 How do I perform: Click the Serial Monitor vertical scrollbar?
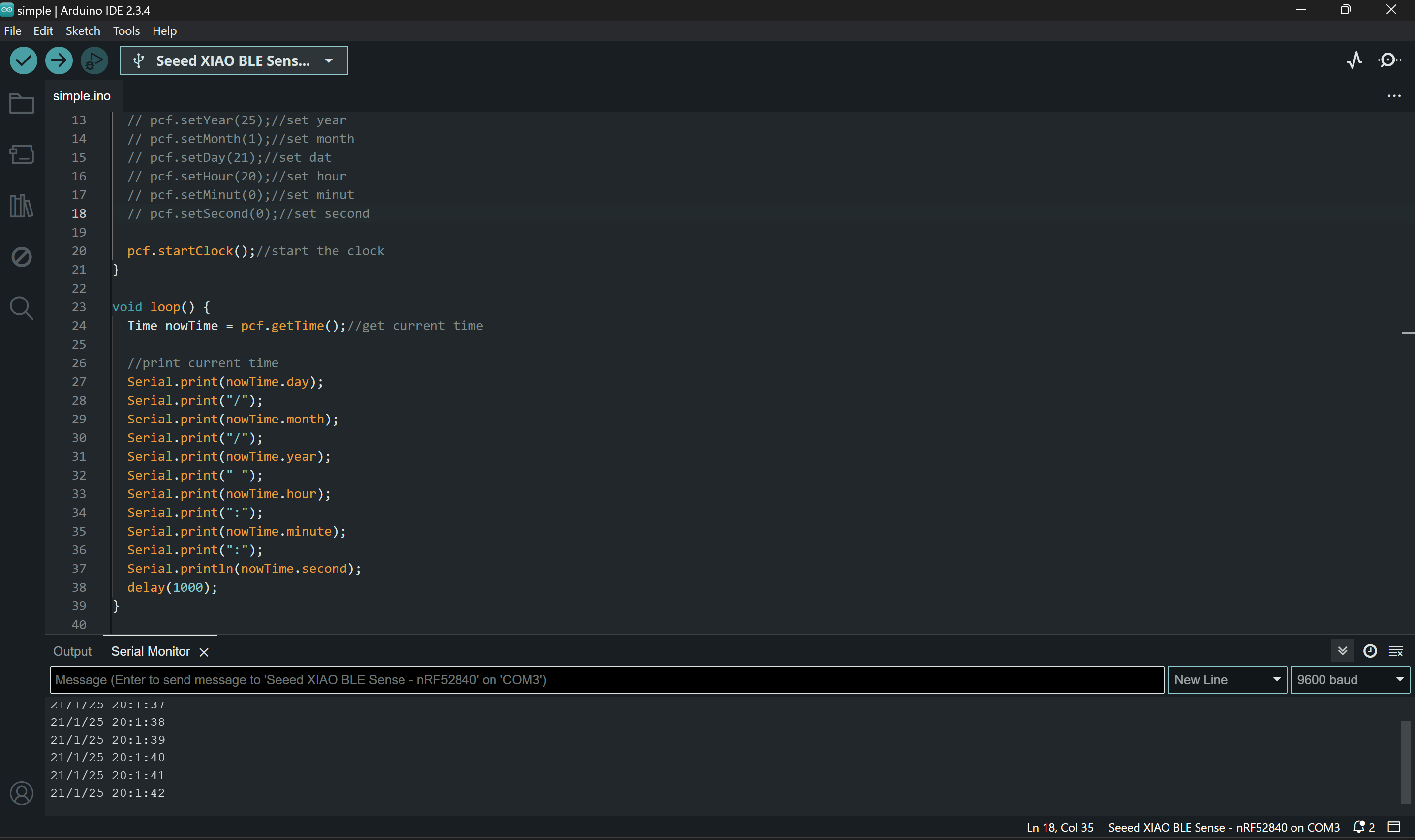(x=1405, y=761)
